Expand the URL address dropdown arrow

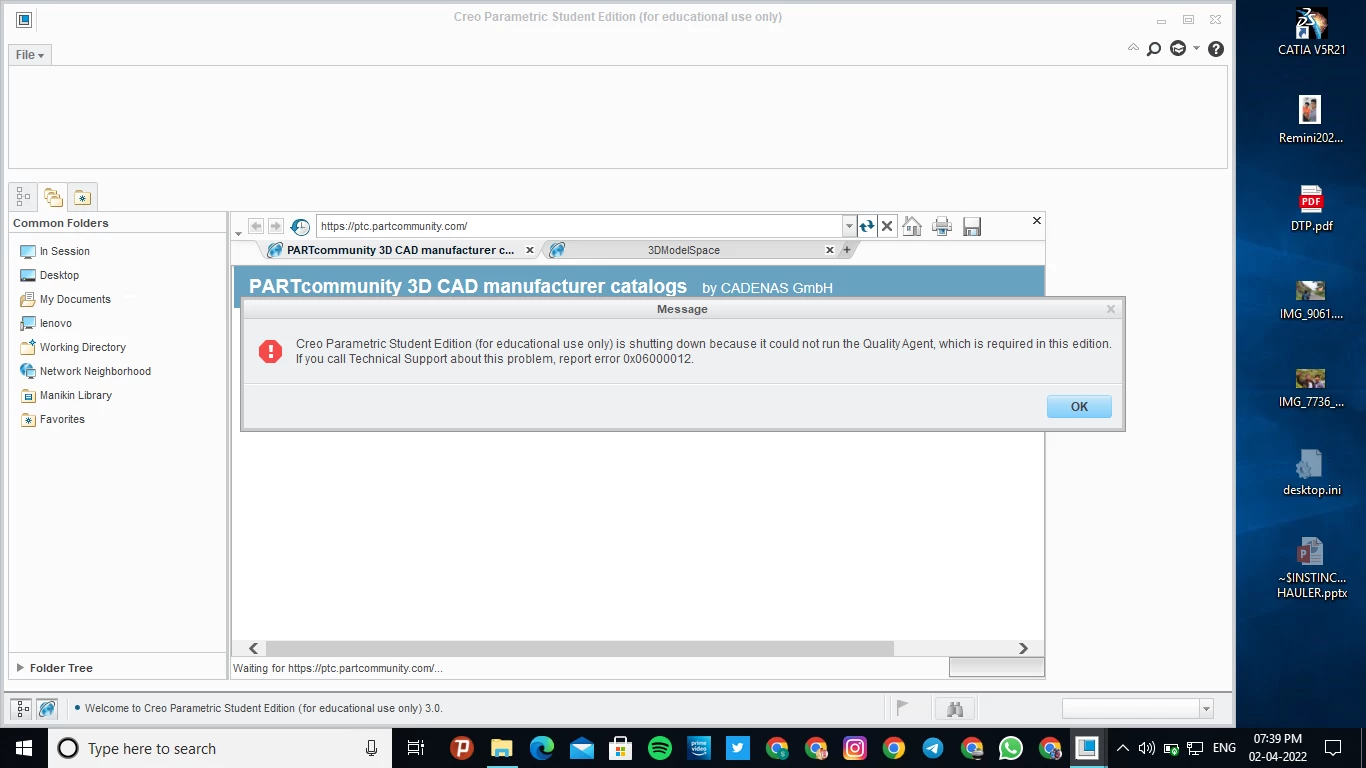pyautogui.click(x=849, y=226)
